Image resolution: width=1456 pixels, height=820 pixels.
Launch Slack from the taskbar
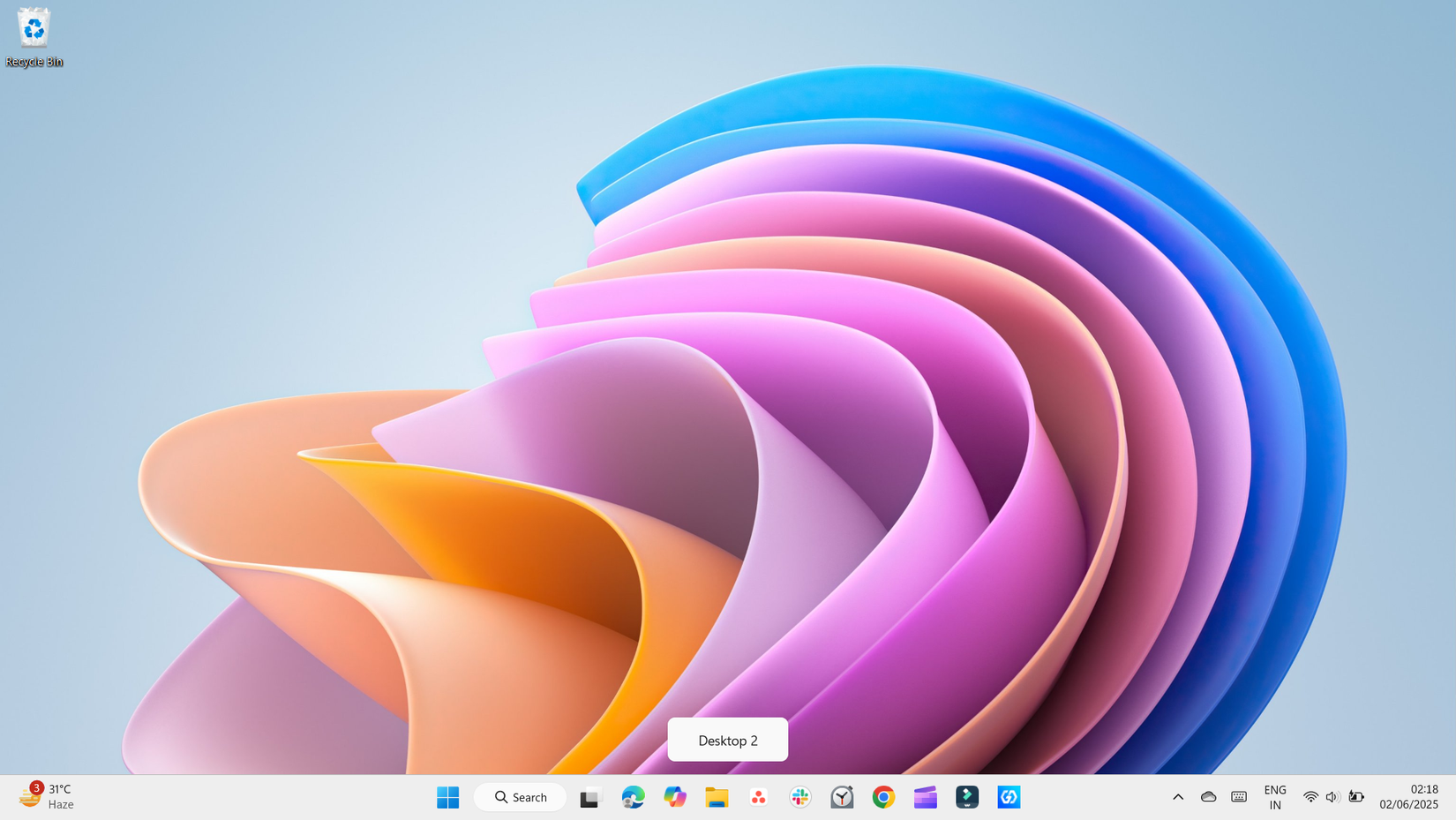point(799,797)
